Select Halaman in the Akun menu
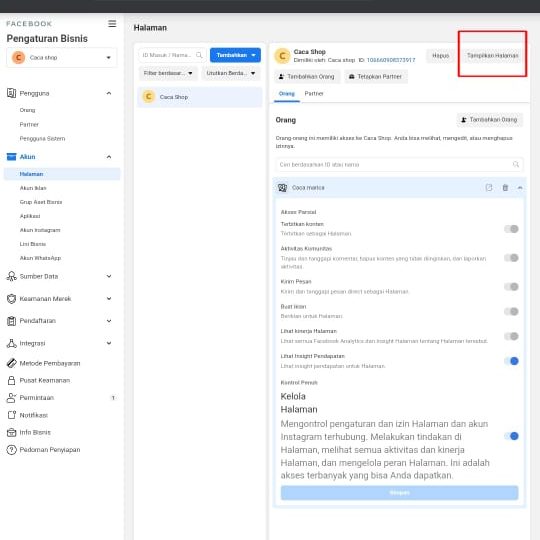 (x=62, y=174)
